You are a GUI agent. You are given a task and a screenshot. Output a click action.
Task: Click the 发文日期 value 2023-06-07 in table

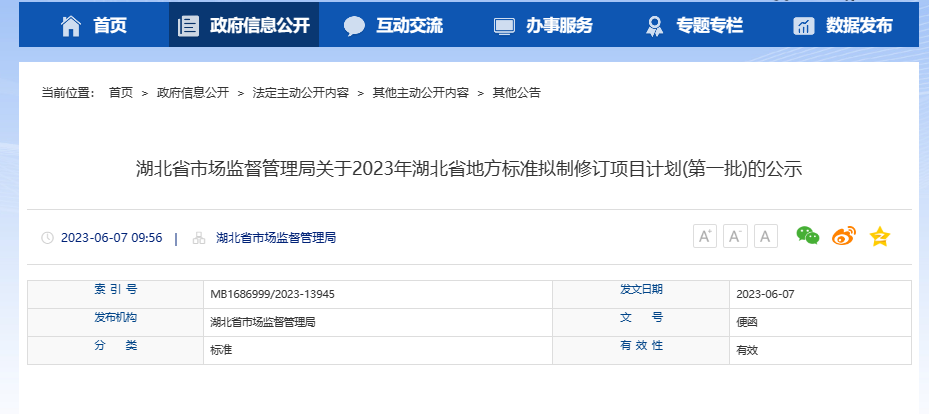[x=765, y=294]
